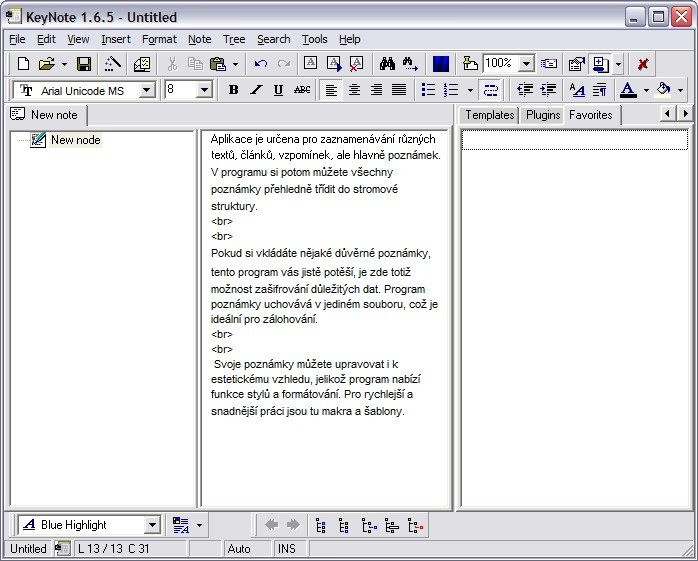Create a new file with the blank page icon
The width and height of the screenshot is (698, 561).
click(x=23, y=64)
